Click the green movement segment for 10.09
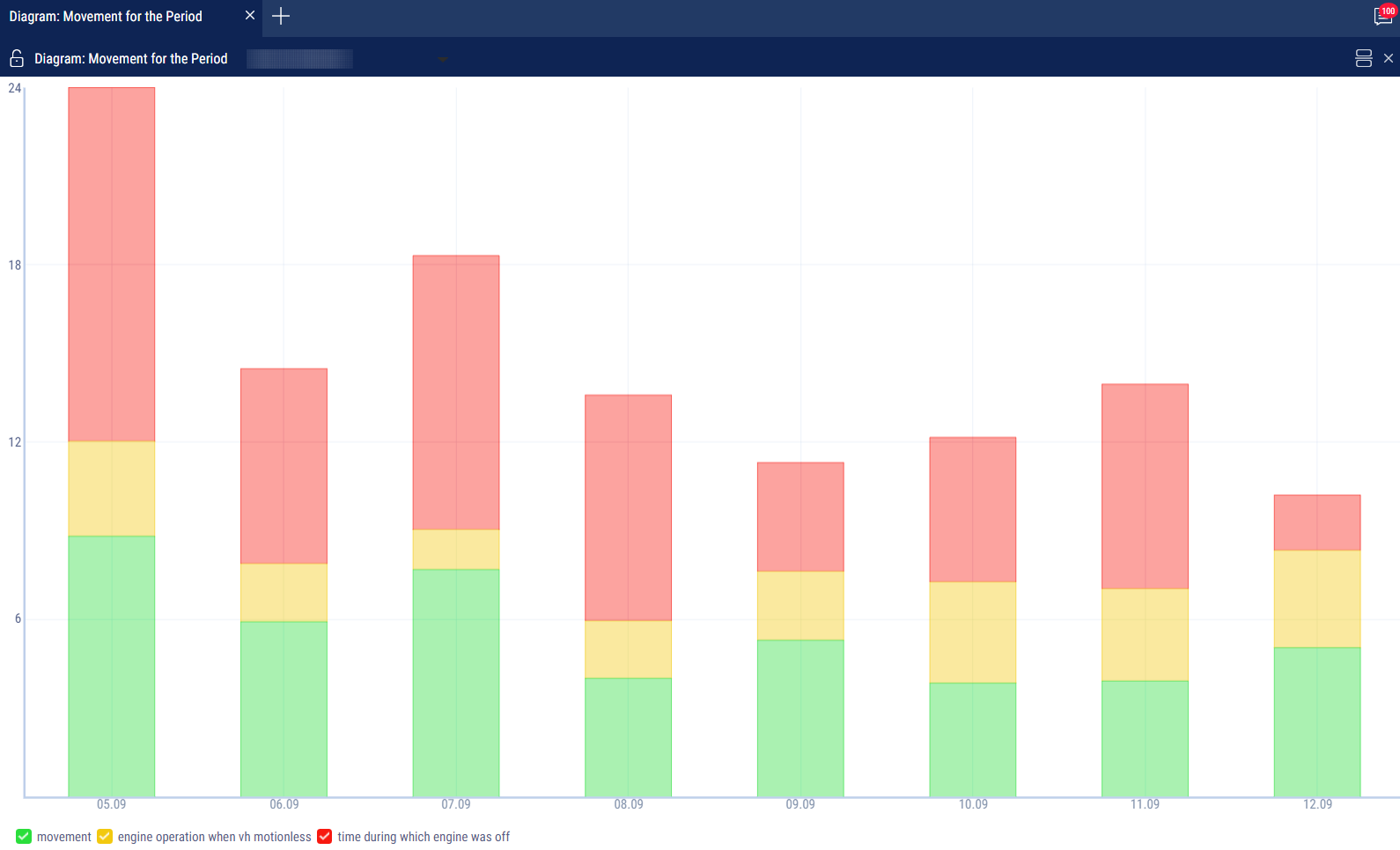The image size is (1400, 850). click(973, 740)
